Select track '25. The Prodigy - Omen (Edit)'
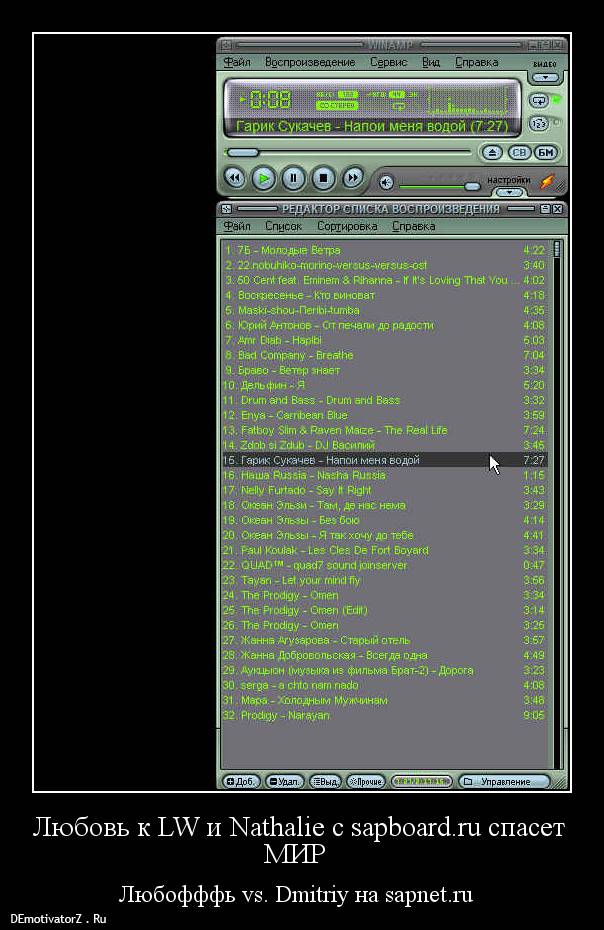The height and width of the screenshot is (930, 604). [x=384, y=610]
